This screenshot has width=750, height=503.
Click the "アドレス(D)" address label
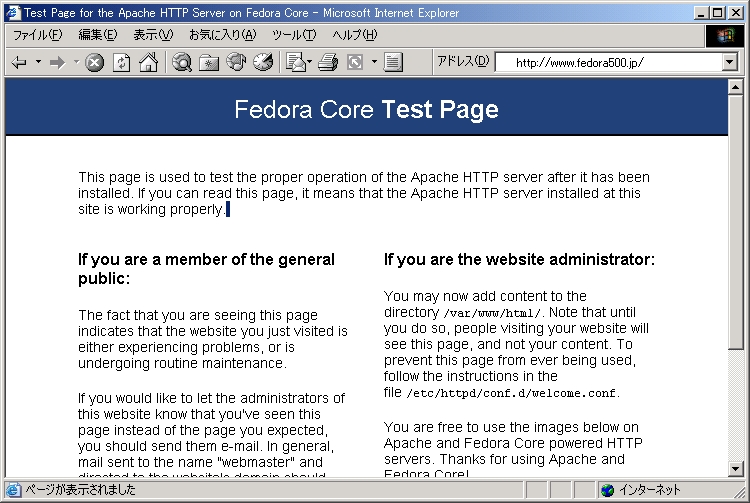tap(463, 61)
